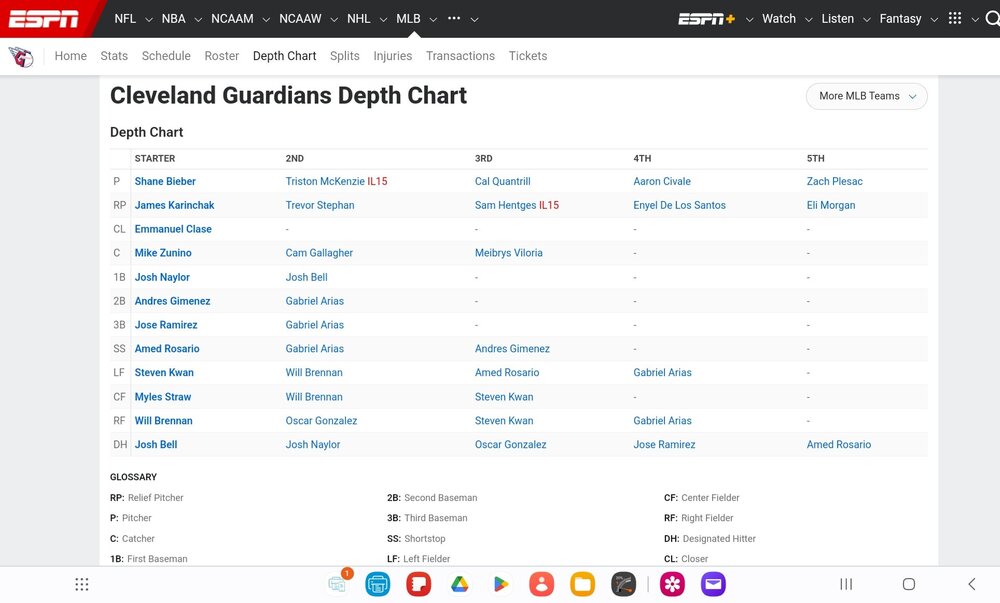This screenshot has width=1000, height=603.
Task: Open the three-dots more sports menu
Action: [x=454, y=18]
